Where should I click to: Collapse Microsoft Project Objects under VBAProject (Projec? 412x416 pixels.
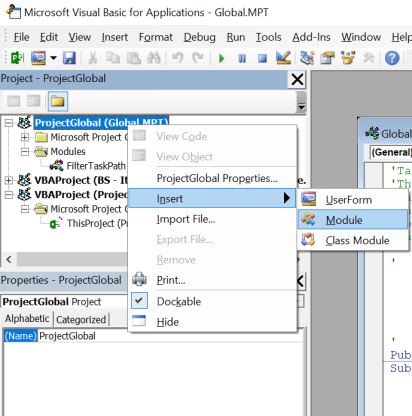25,209
